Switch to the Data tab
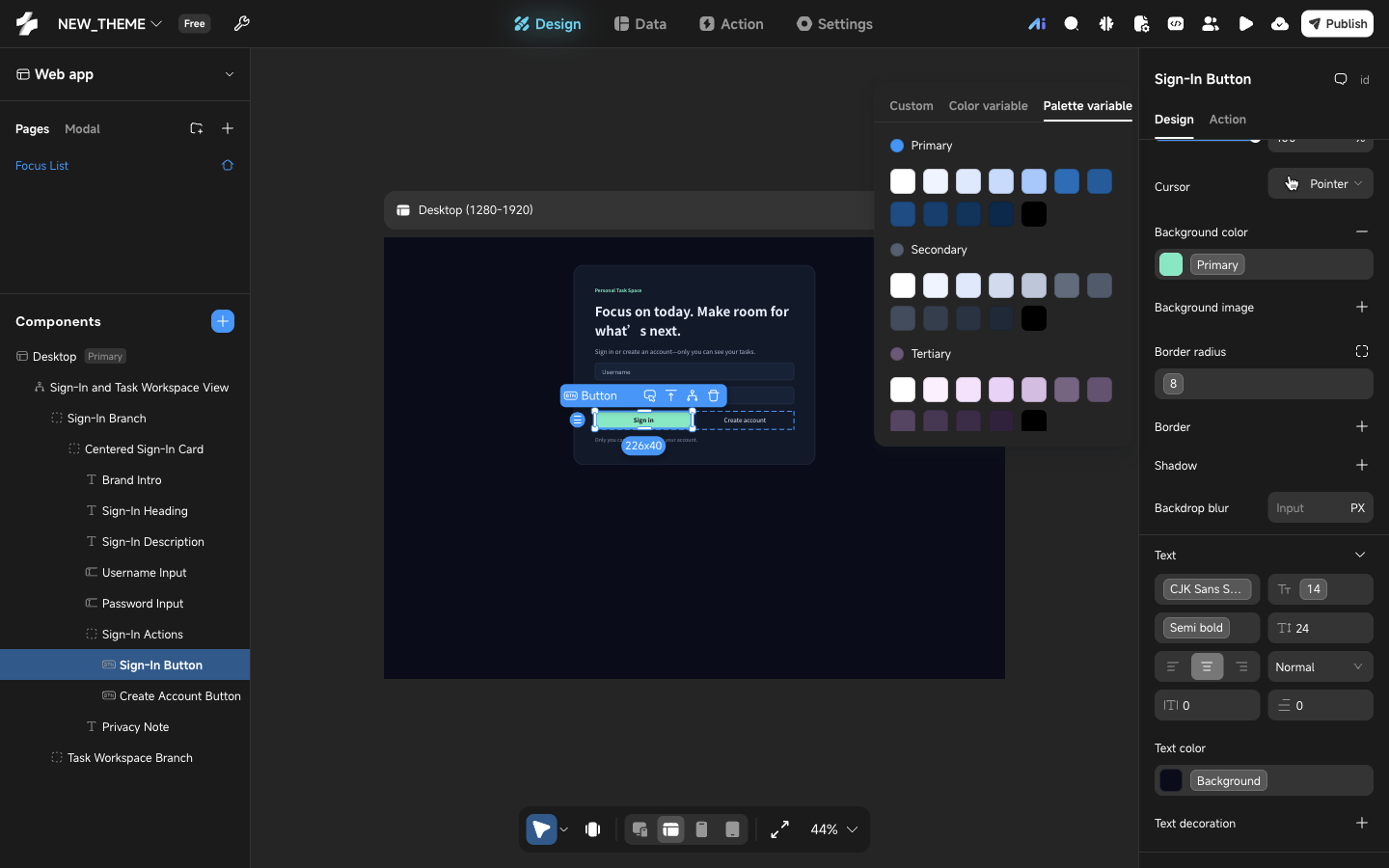1389x868 pixels. coord(640,24)
